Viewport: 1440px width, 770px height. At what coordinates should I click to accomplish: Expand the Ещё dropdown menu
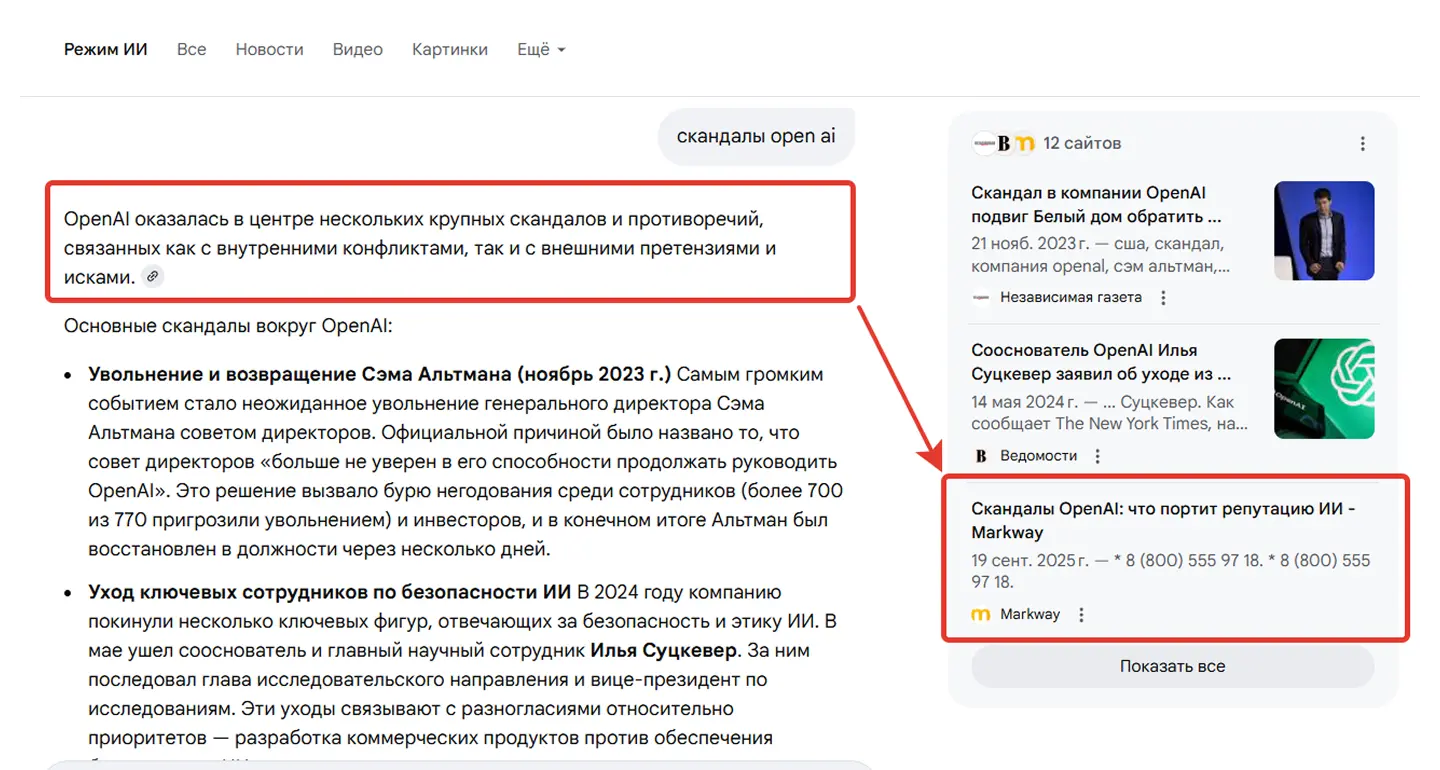[x=541, y=49]
